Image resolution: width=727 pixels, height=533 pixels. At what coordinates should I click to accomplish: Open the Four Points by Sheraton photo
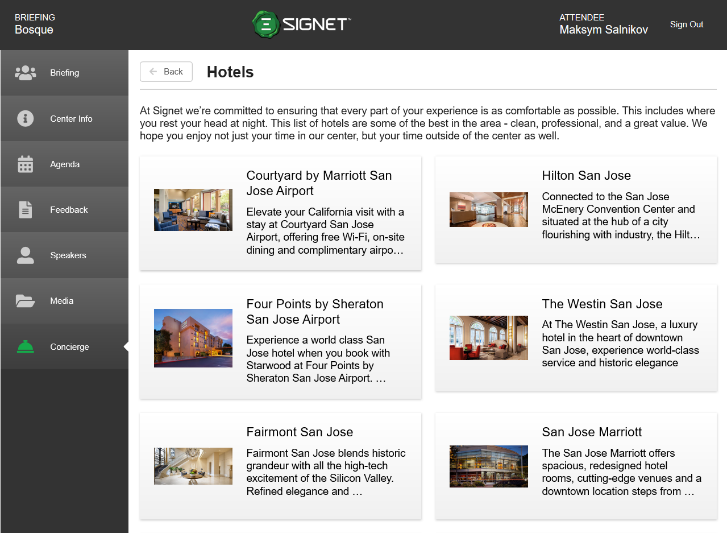[x=193, y=338]
